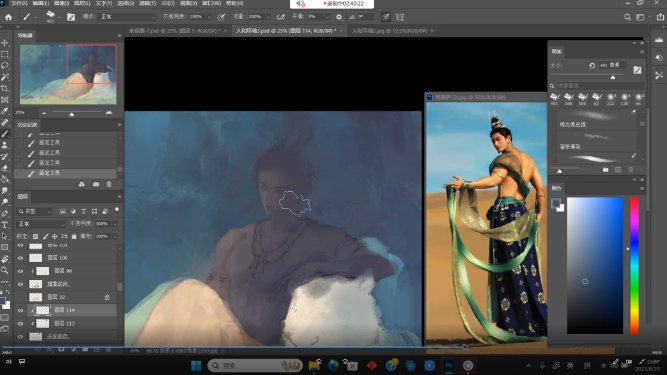Open the 文字(Y) menu
Screen dimensions: 667x375
[103, 3]
